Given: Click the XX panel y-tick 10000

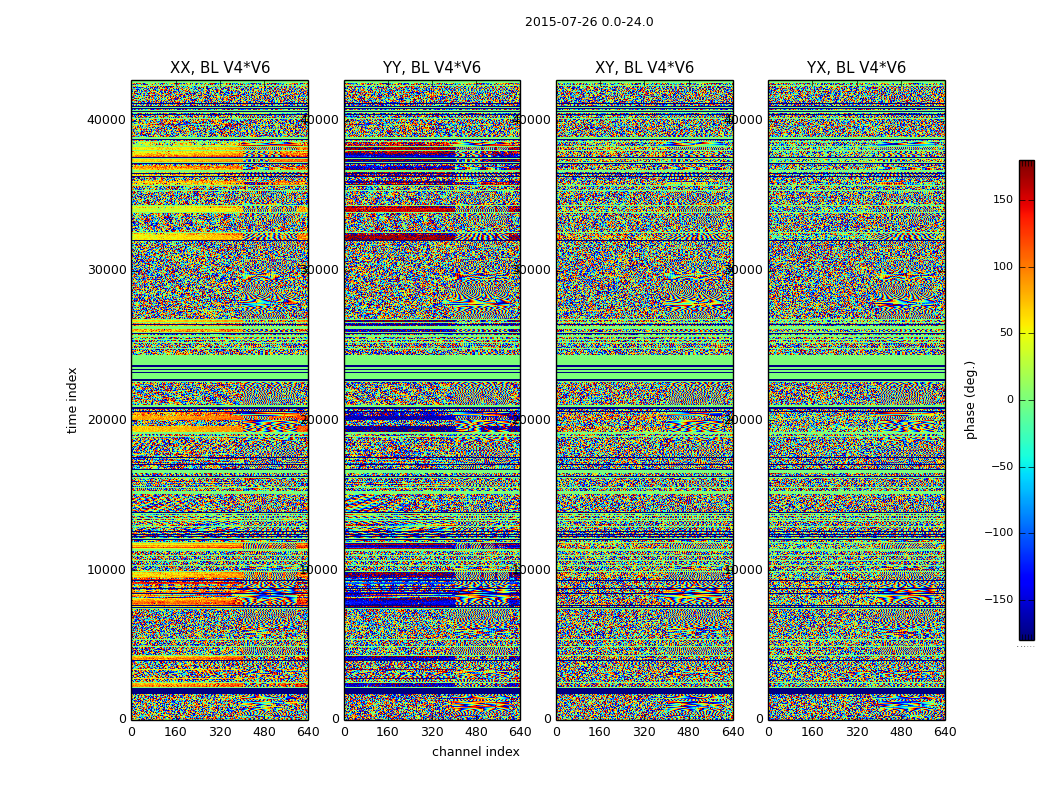Looking at the screenshot, I should click(x=106, y=570).
